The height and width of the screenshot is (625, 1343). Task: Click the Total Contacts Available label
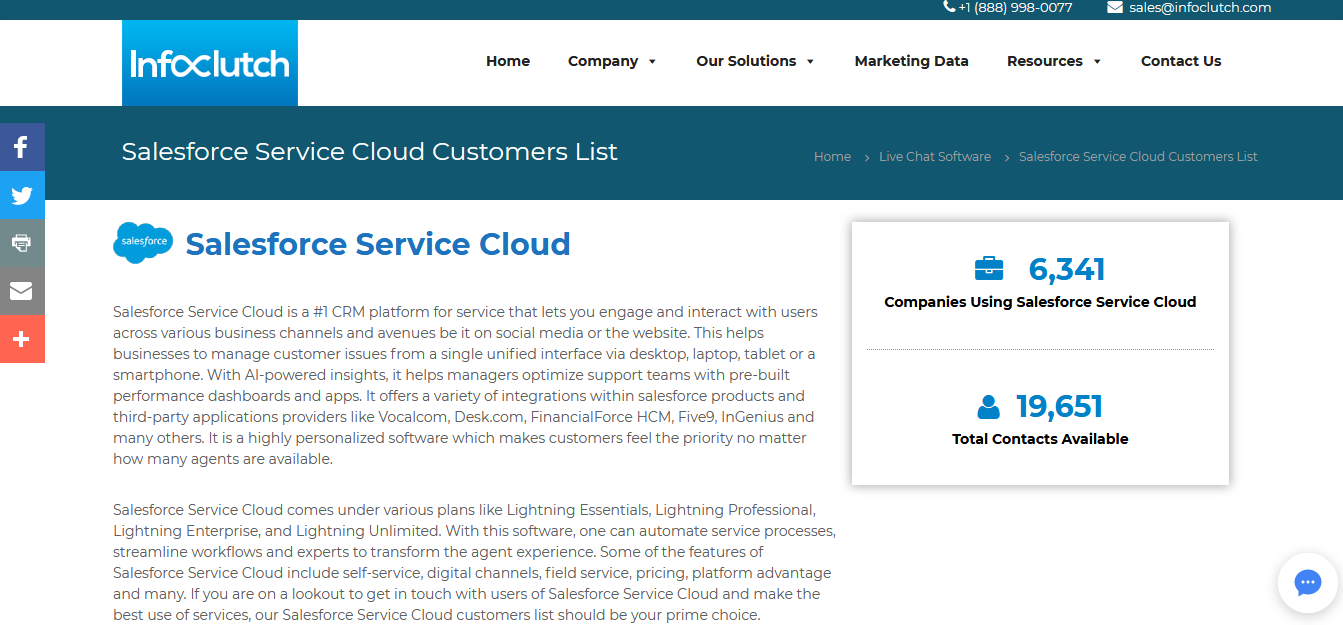tap(1040, 439)
